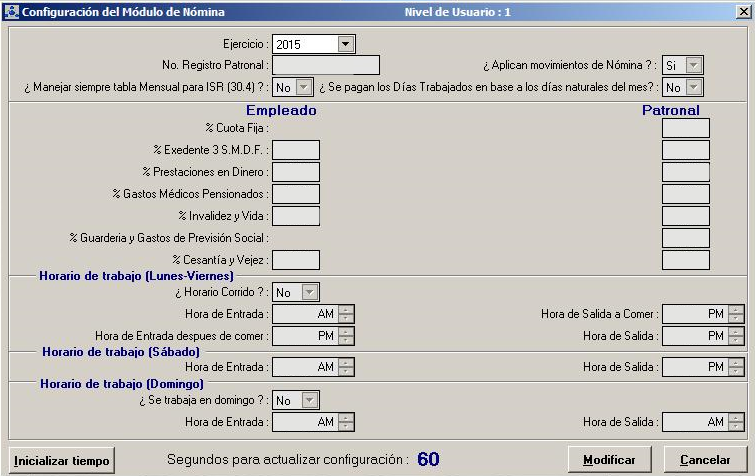Adjust weekday Hora de Entrada spinner

point(346,314)
